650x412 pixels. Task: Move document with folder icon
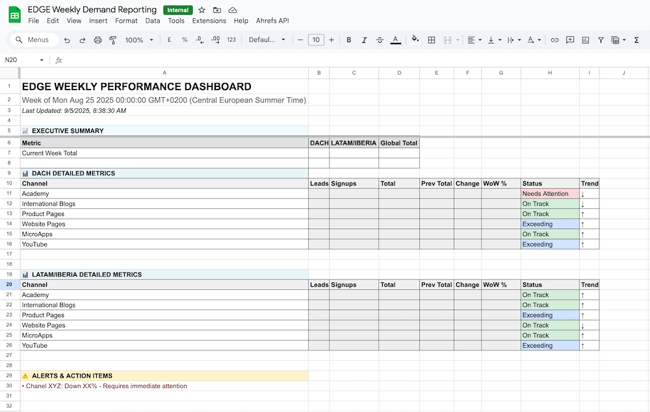(217, 10)
